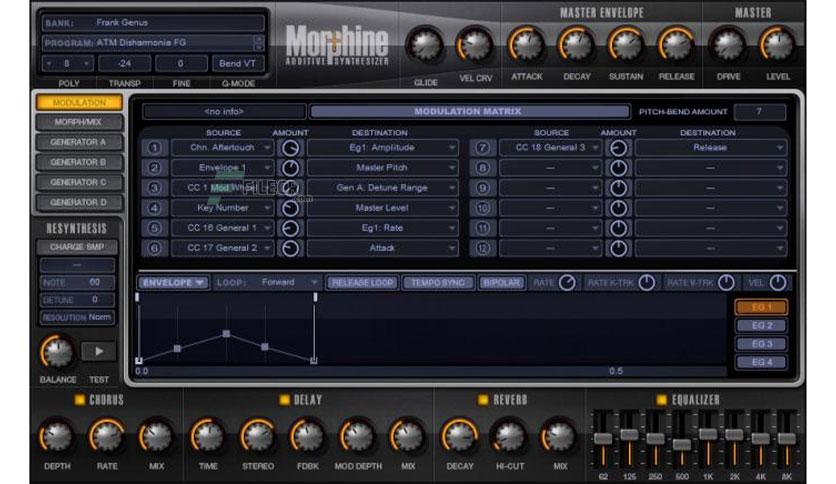836x484 pixels.
Task: Click the Release Loop button
Action: click(362, 283)
